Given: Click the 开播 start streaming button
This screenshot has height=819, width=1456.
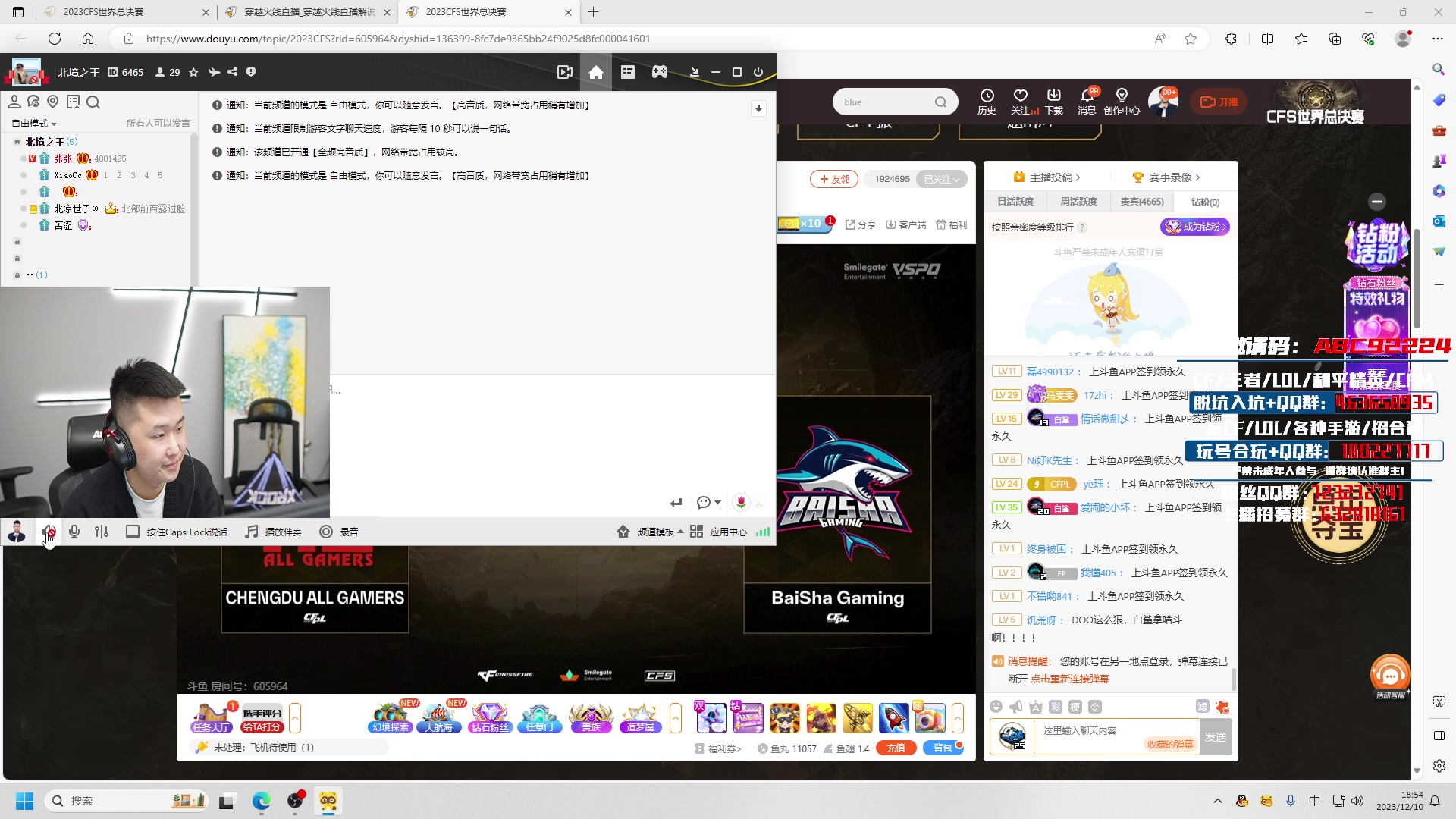Looking at the screenshot, I should point(1219,102).
